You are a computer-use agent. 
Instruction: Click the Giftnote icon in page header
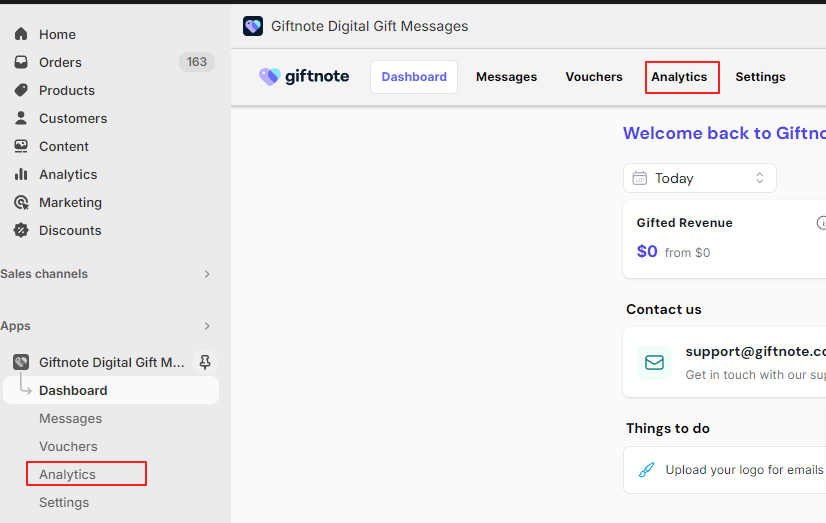pos(253,26)
